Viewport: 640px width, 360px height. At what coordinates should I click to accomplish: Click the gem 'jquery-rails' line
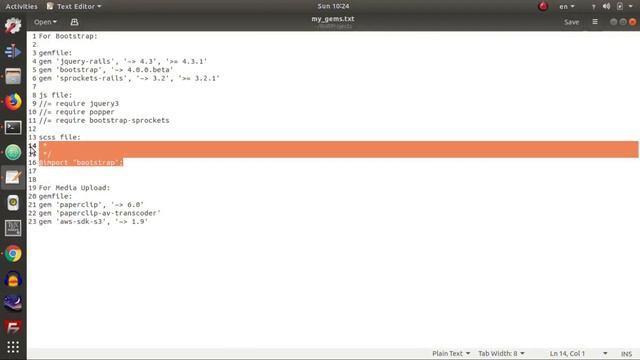click(x=123, y=61)
